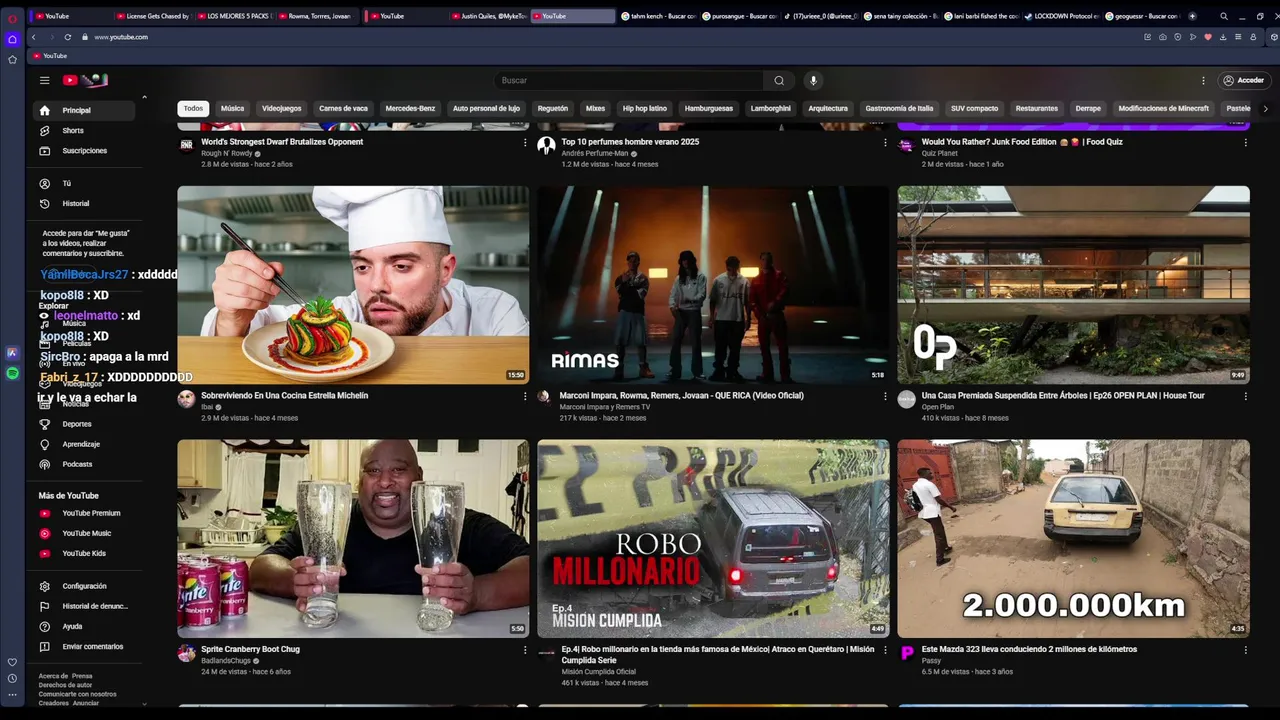
Task: Show more filter chips with right arrow
Action: 1265,108
